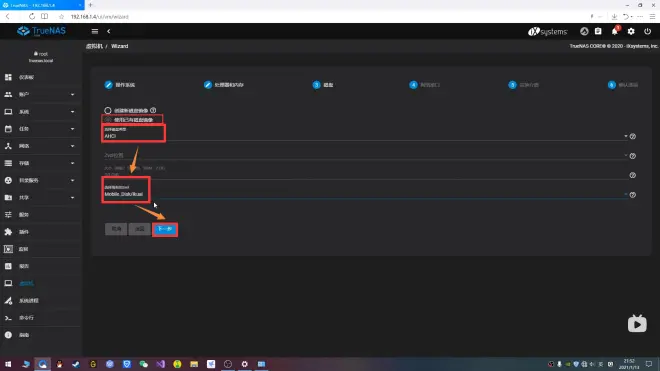
Task: Open the Services sliders icon in sidebar
Action: [x=8, y=215]
